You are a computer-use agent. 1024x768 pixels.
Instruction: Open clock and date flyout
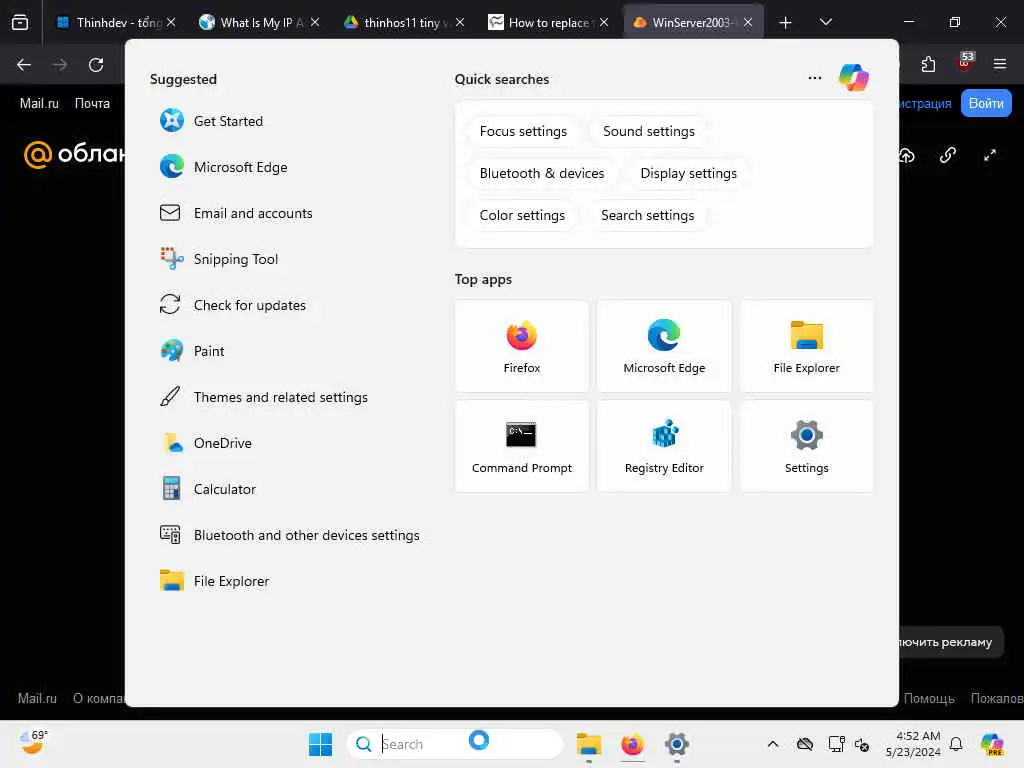click(x=914, y=744)
